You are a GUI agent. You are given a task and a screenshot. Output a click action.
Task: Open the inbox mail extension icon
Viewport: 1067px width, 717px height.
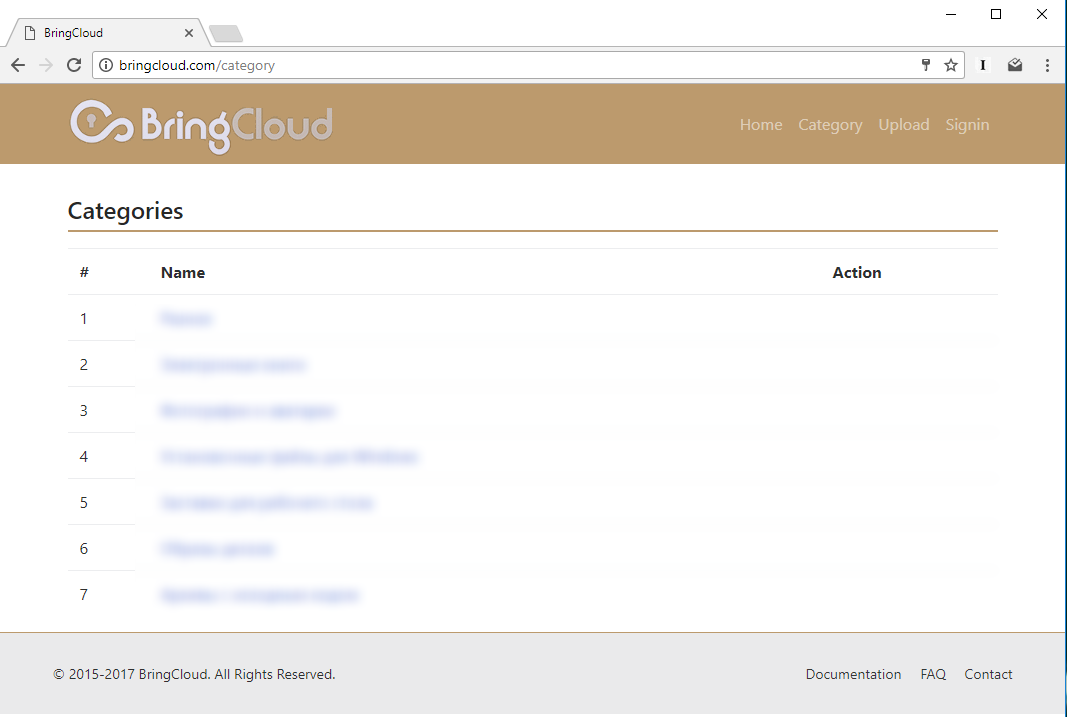1014,64
